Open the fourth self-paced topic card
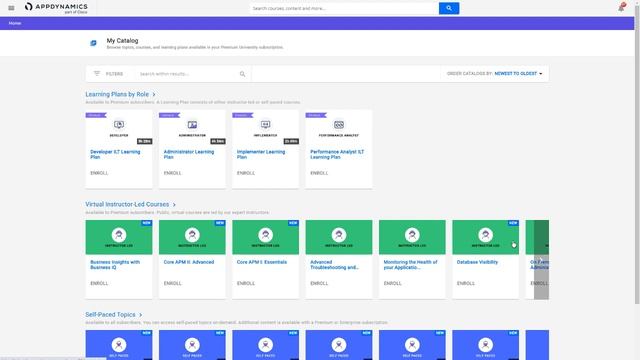 point(339,345)
